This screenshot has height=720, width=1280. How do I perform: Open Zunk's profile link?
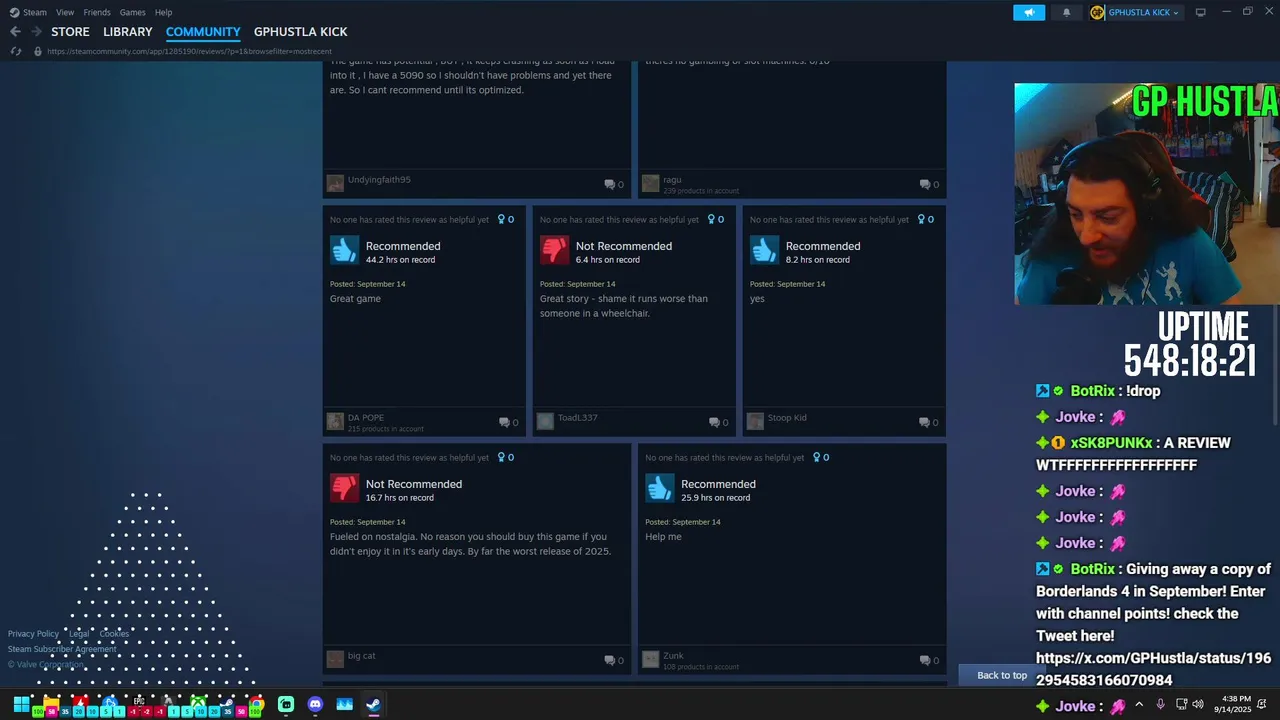coord(673,656)
